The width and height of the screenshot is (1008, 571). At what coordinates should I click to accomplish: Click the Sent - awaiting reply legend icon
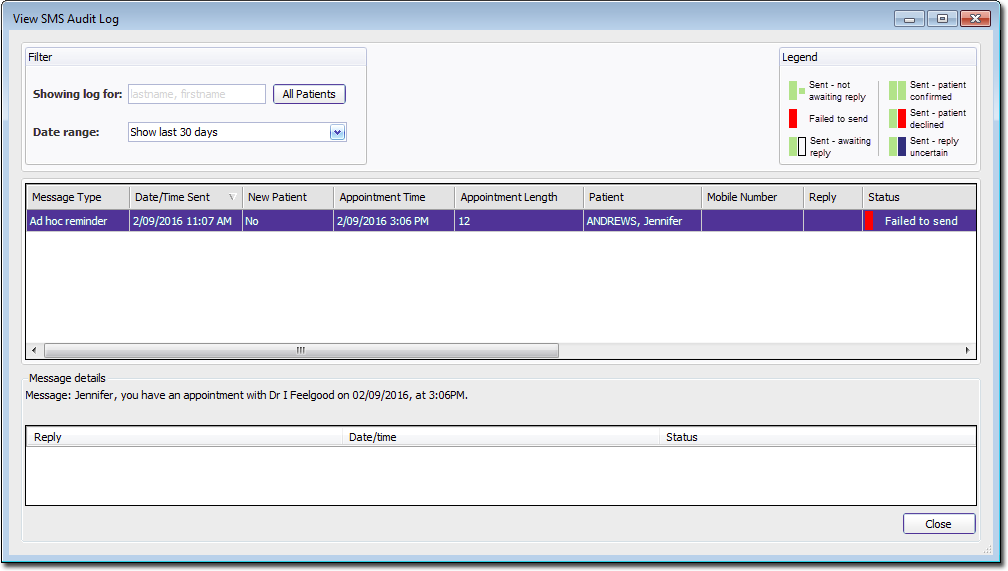click(797, 146)
